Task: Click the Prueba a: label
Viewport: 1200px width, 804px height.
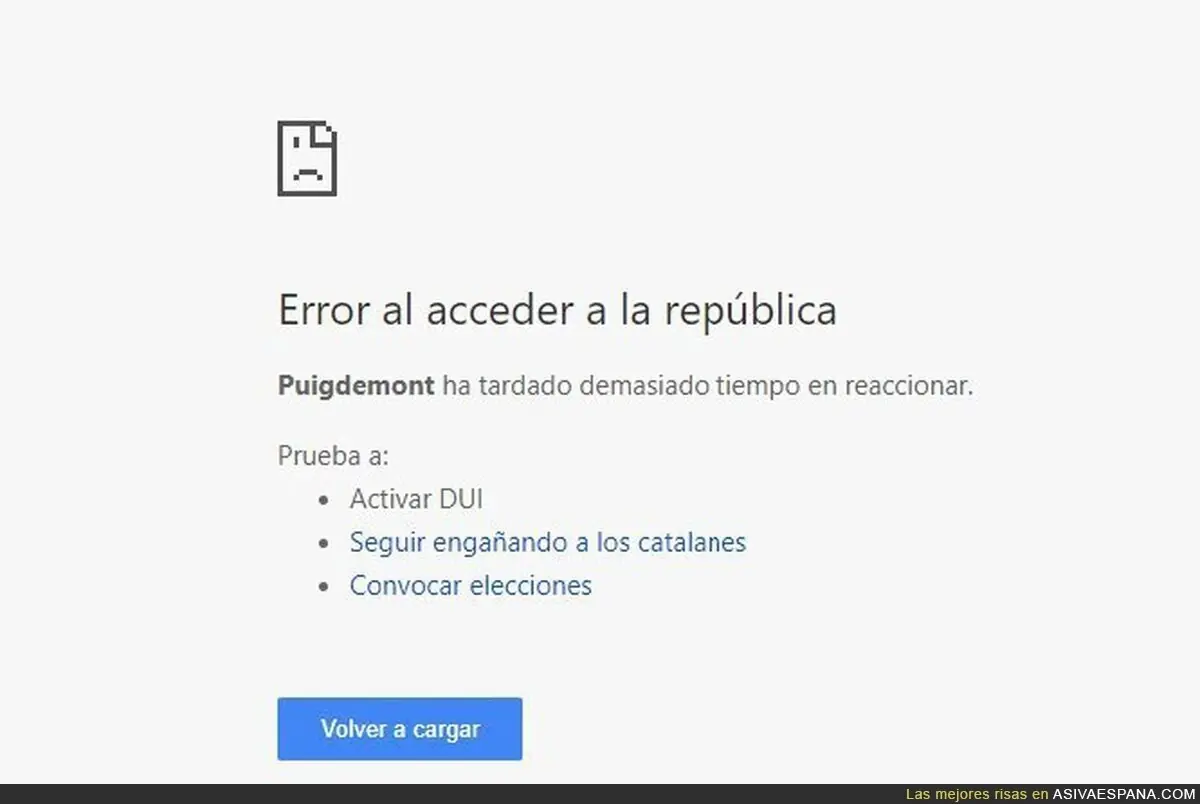Action: point(333,456)
